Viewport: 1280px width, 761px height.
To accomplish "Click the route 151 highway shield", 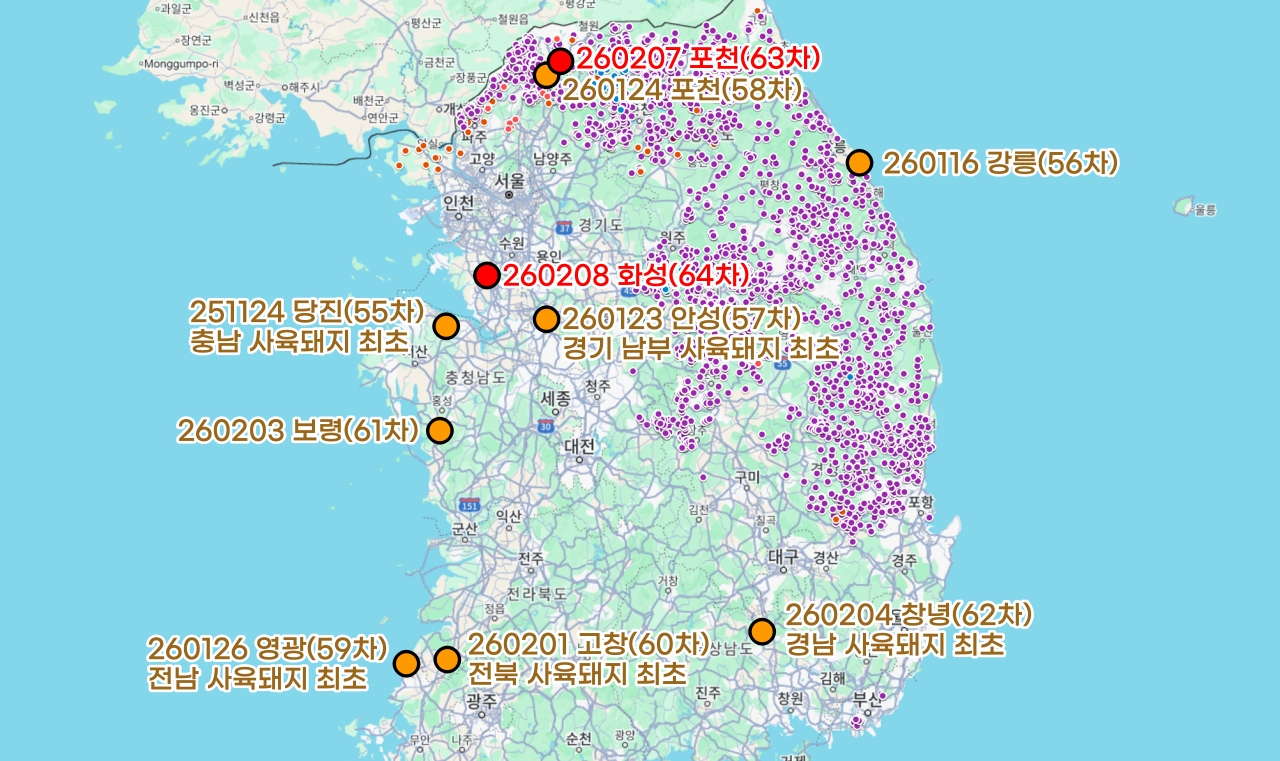I will point(468,504).
